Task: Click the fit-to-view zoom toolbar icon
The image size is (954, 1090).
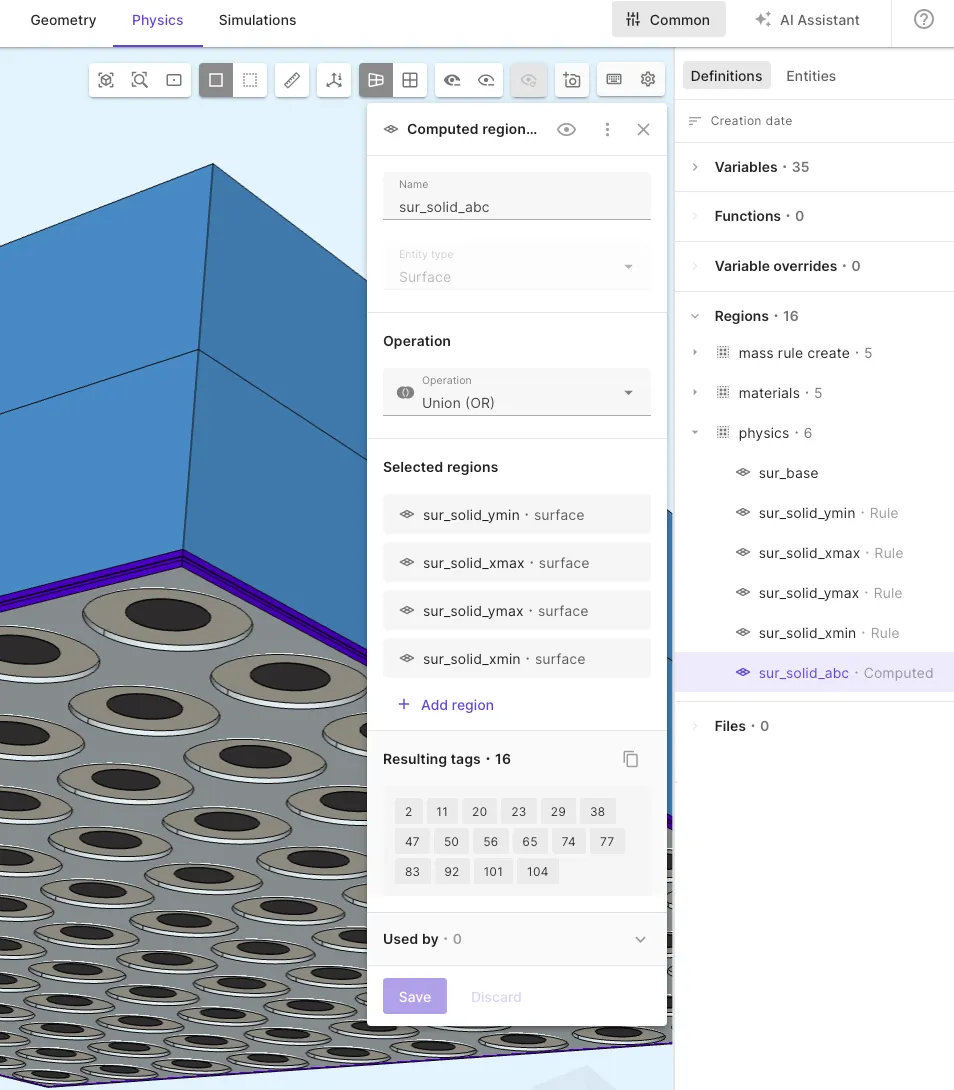Action: (x=106, y=80)
